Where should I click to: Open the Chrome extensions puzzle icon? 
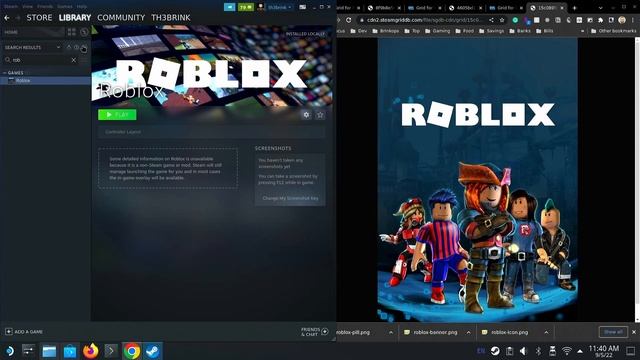(x=600, y=20)
